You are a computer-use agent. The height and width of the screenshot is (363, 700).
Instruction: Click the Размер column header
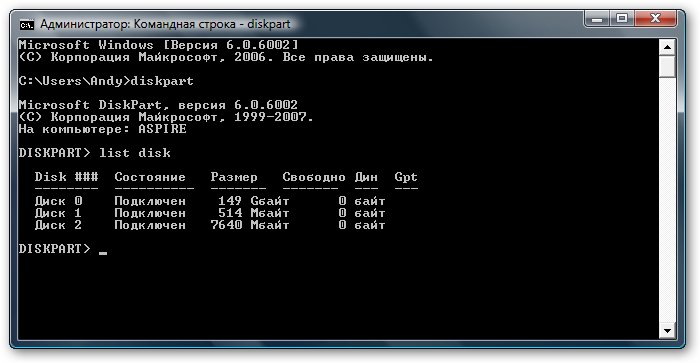(x=234, y=177)
